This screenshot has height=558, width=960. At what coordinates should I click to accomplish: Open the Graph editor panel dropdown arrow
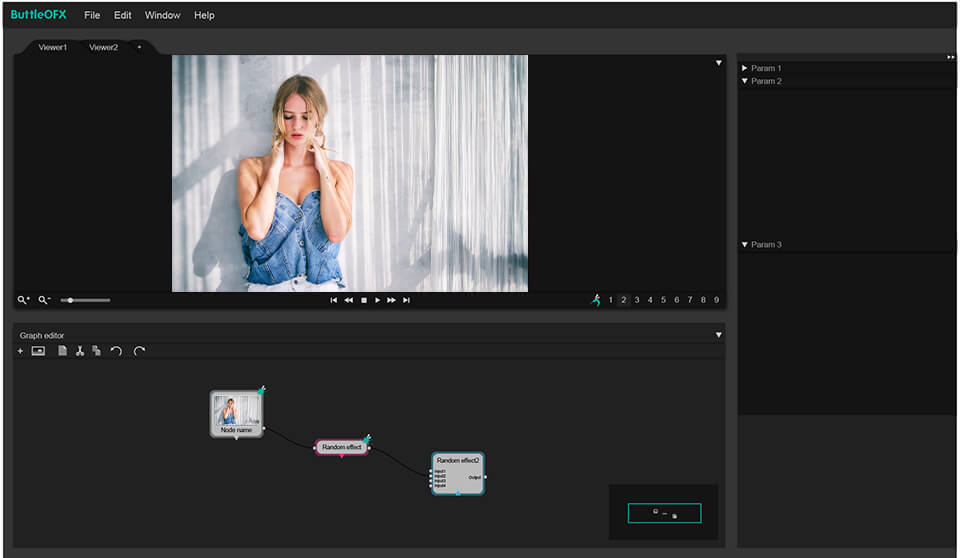(718, 335)
